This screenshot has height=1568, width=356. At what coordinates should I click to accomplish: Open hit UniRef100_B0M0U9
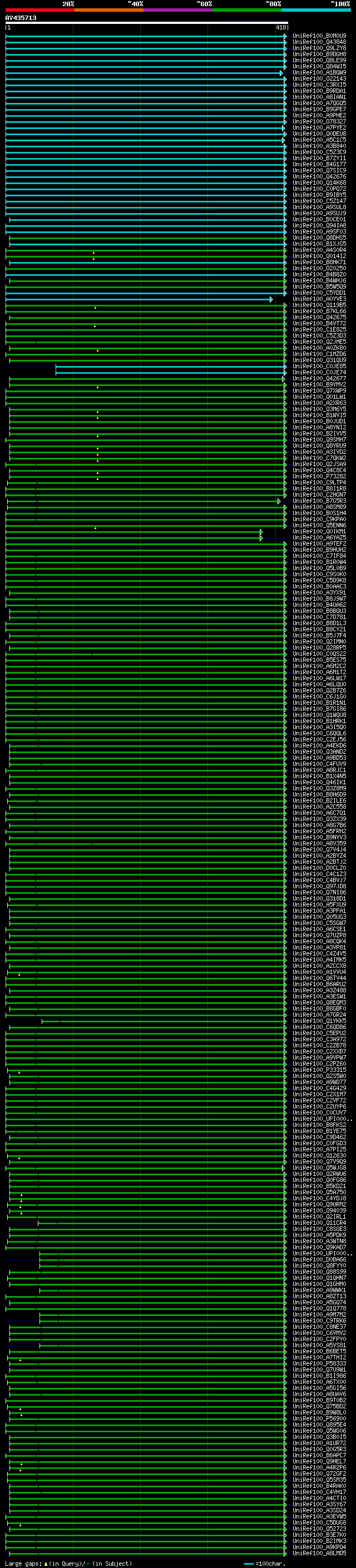click(x=319, y=36)
